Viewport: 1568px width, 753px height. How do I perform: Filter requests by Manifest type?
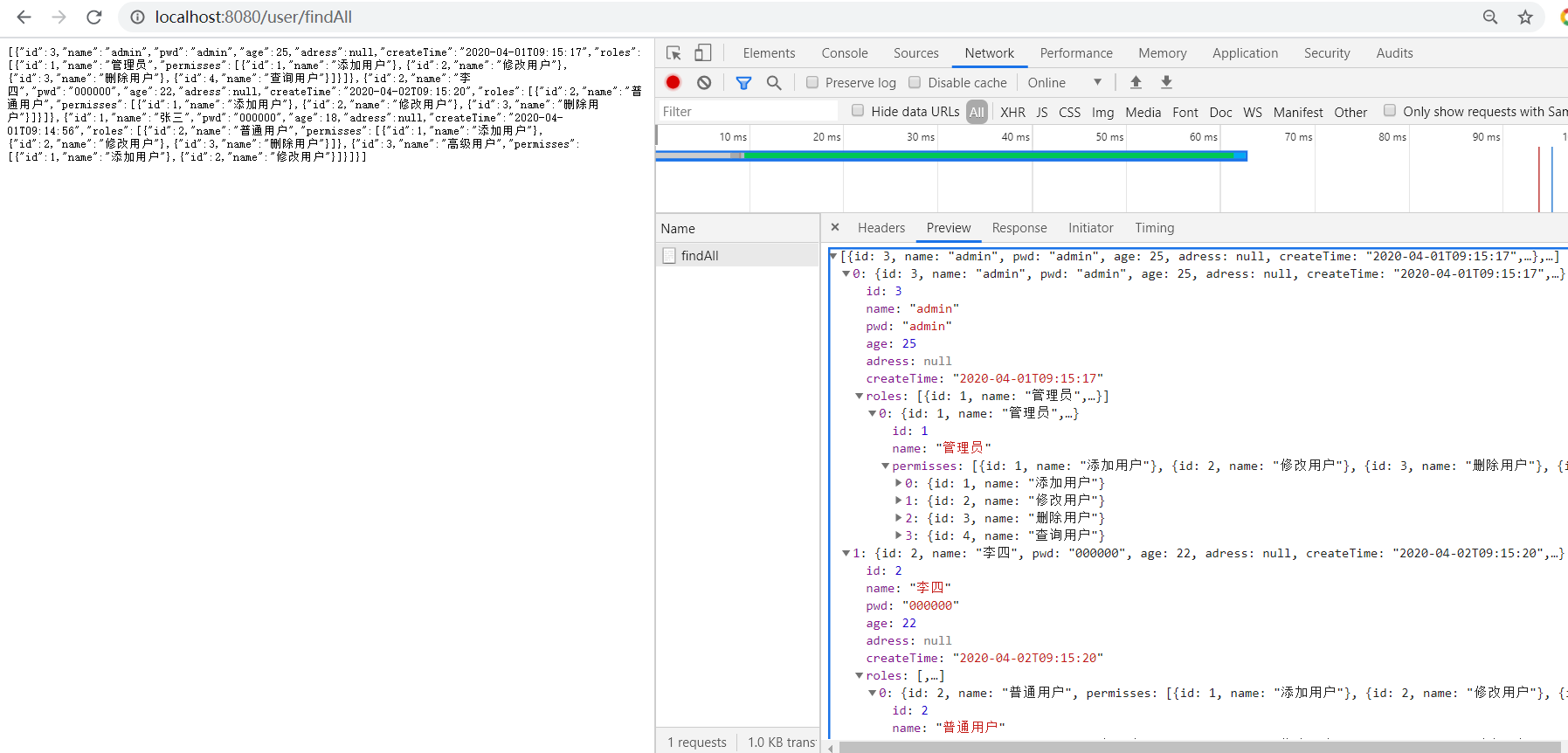1298,112
